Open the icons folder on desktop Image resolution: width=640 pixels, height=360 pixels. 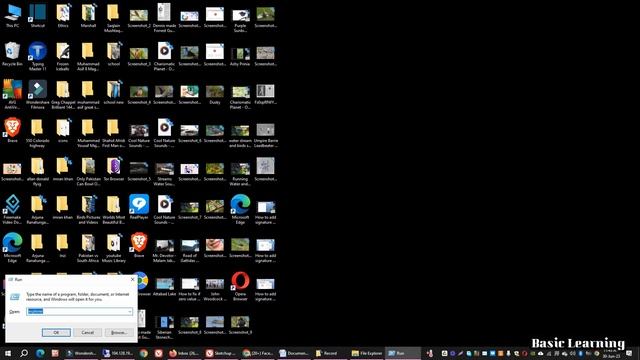point(63,131)
